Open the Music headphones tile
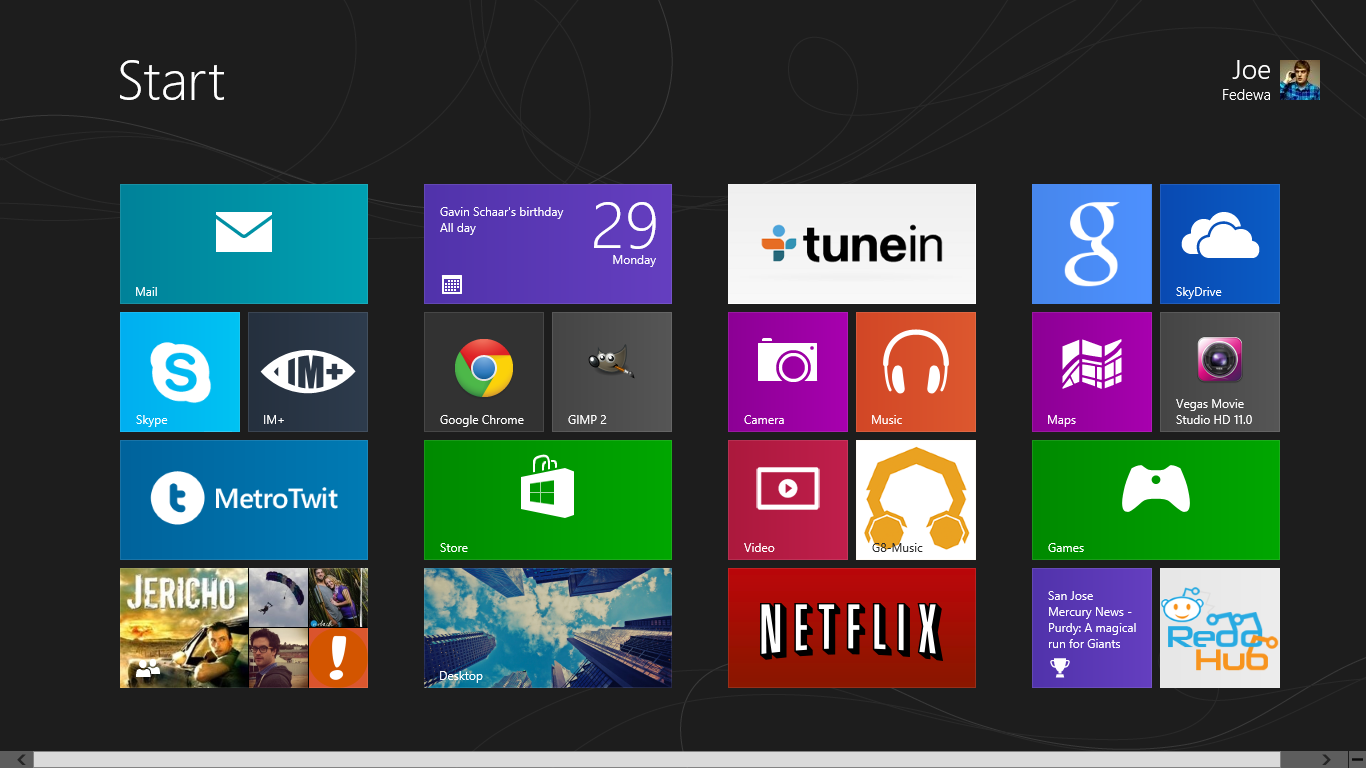 (x=916, y=371)
